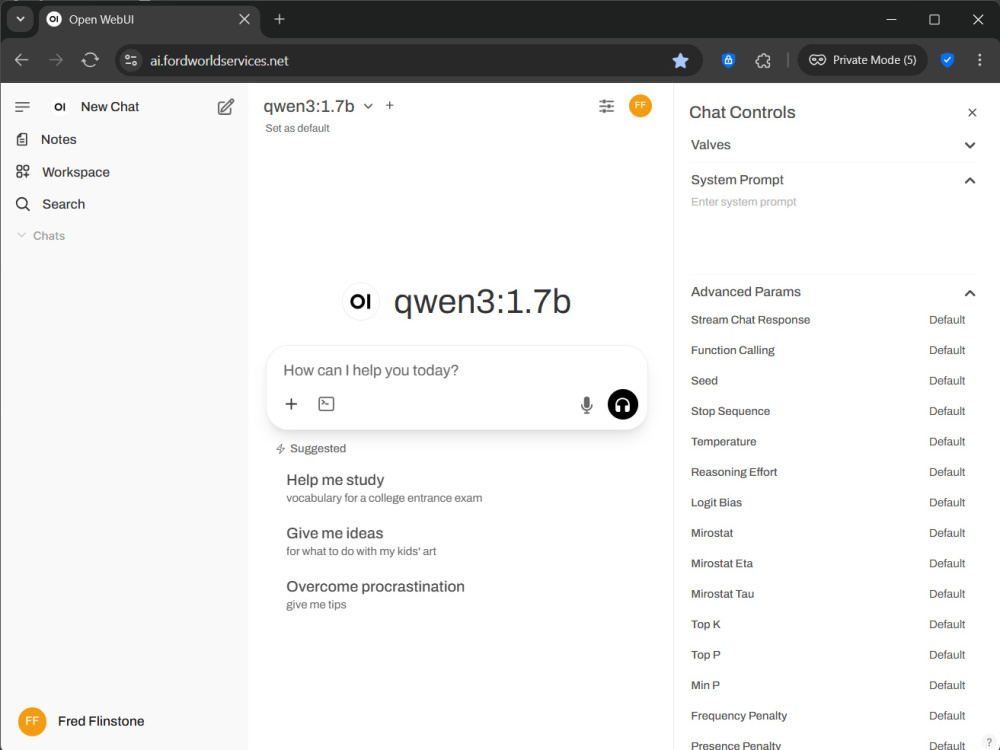Collapse the Chats list
The width and height of the screenshot is (1000, 750).
(x=41, y=236)
